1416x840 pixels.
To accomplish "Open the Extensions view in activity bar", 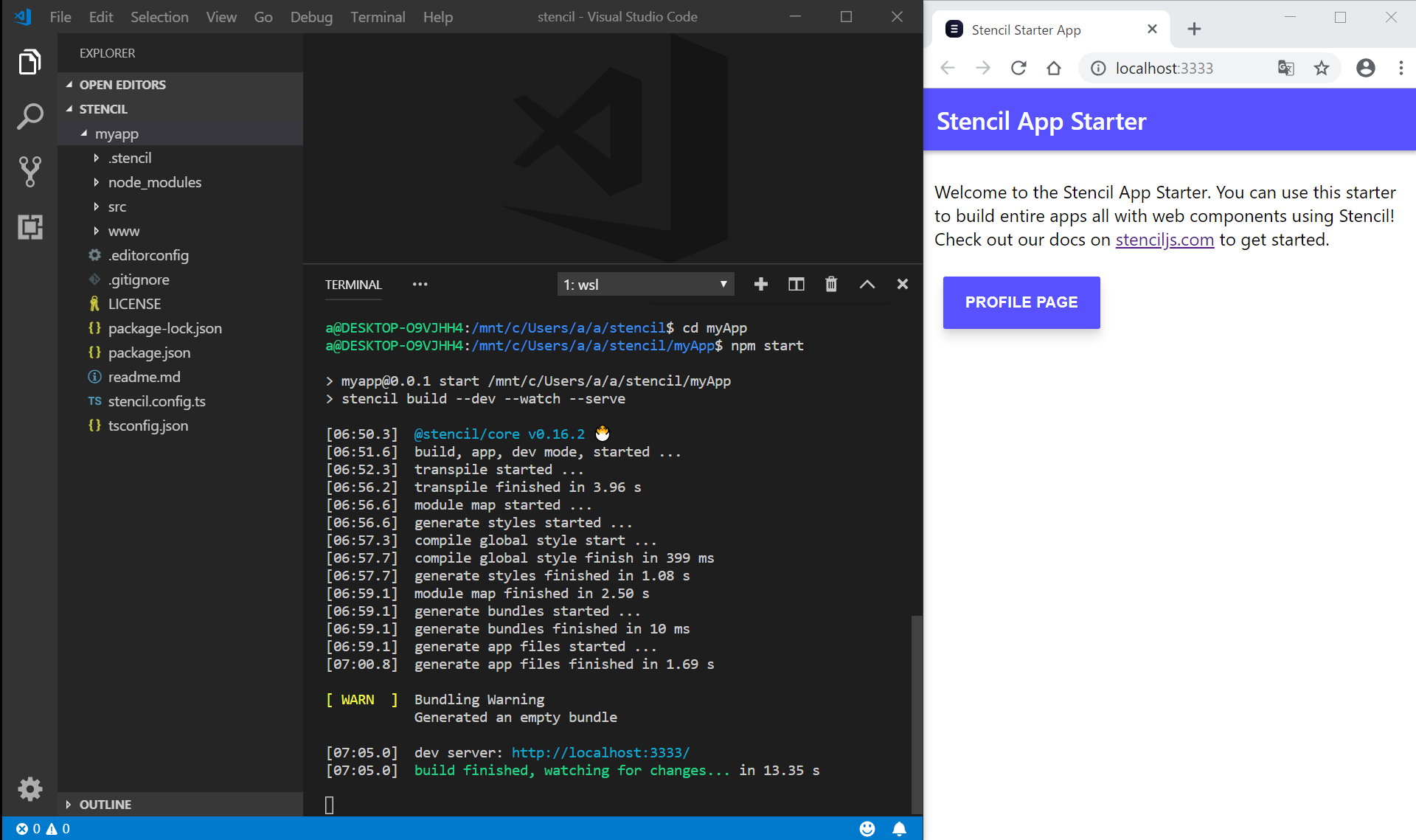I will (29, 226).
